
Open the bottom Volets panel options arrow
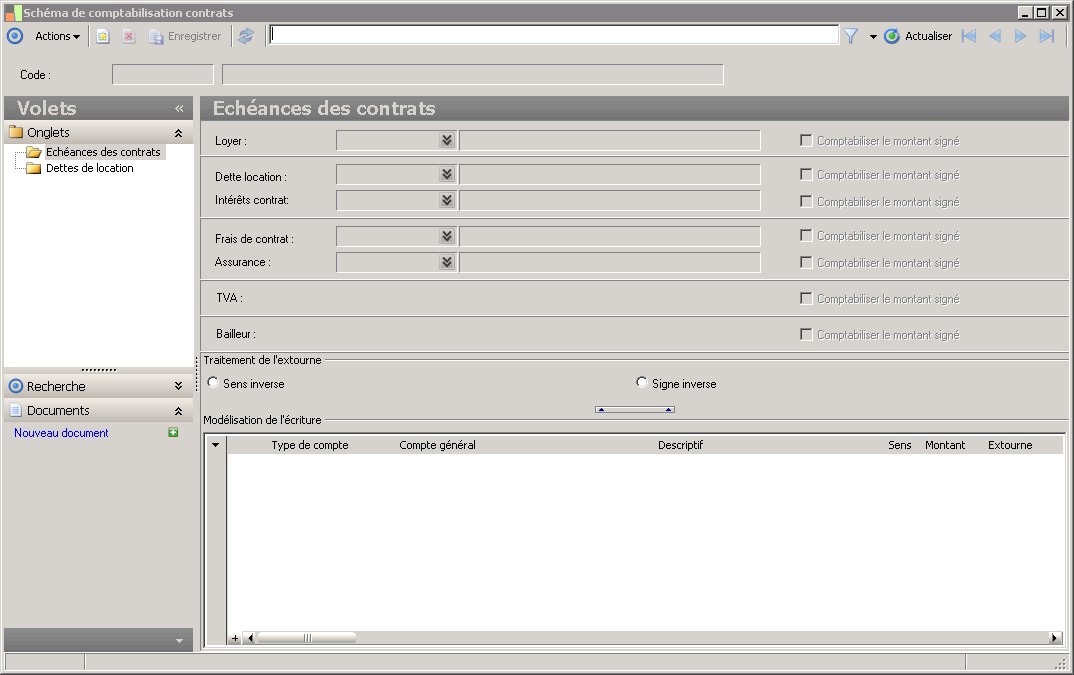(x=179, y=641)
